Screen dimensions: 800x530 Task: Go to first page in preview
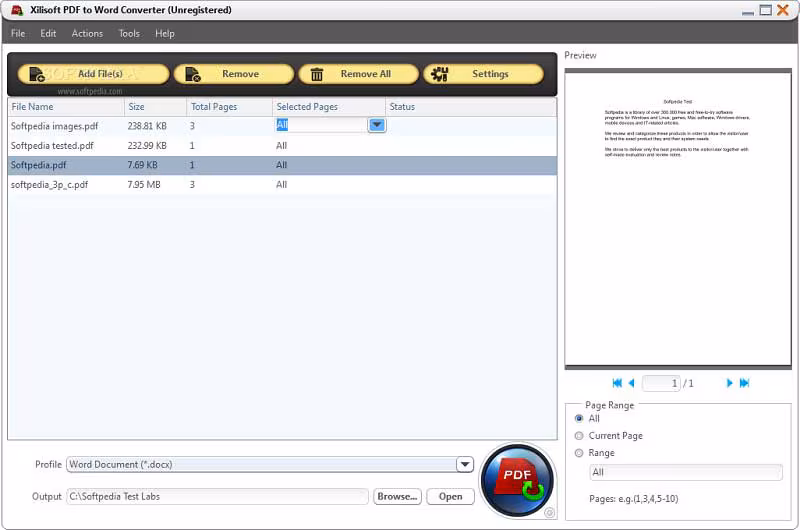617,383
